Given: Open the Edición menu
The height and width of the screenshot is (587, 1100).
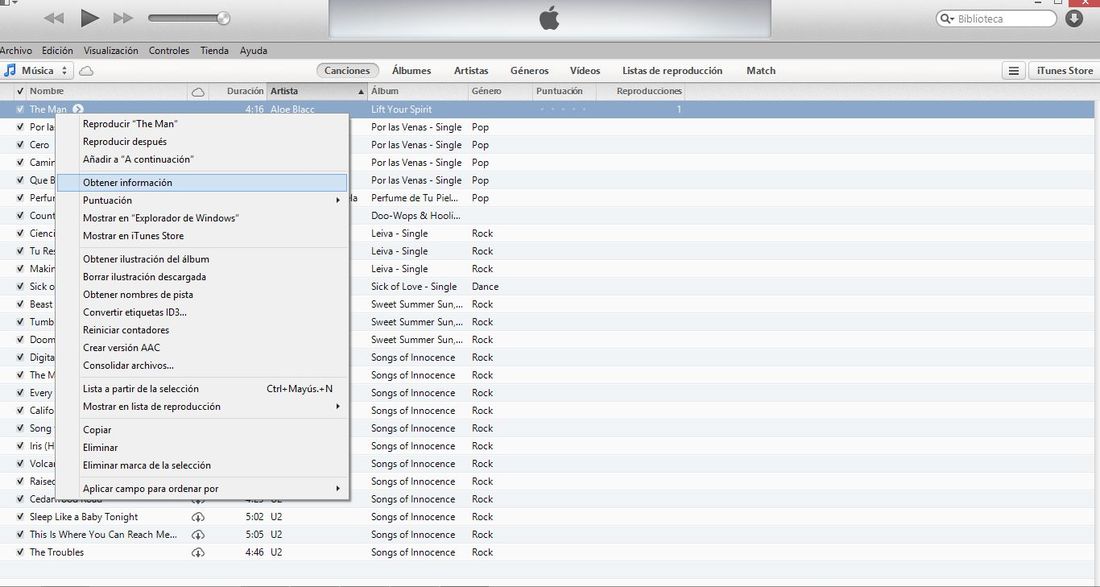Looking at the screenshot, I should tap(58, 50).
